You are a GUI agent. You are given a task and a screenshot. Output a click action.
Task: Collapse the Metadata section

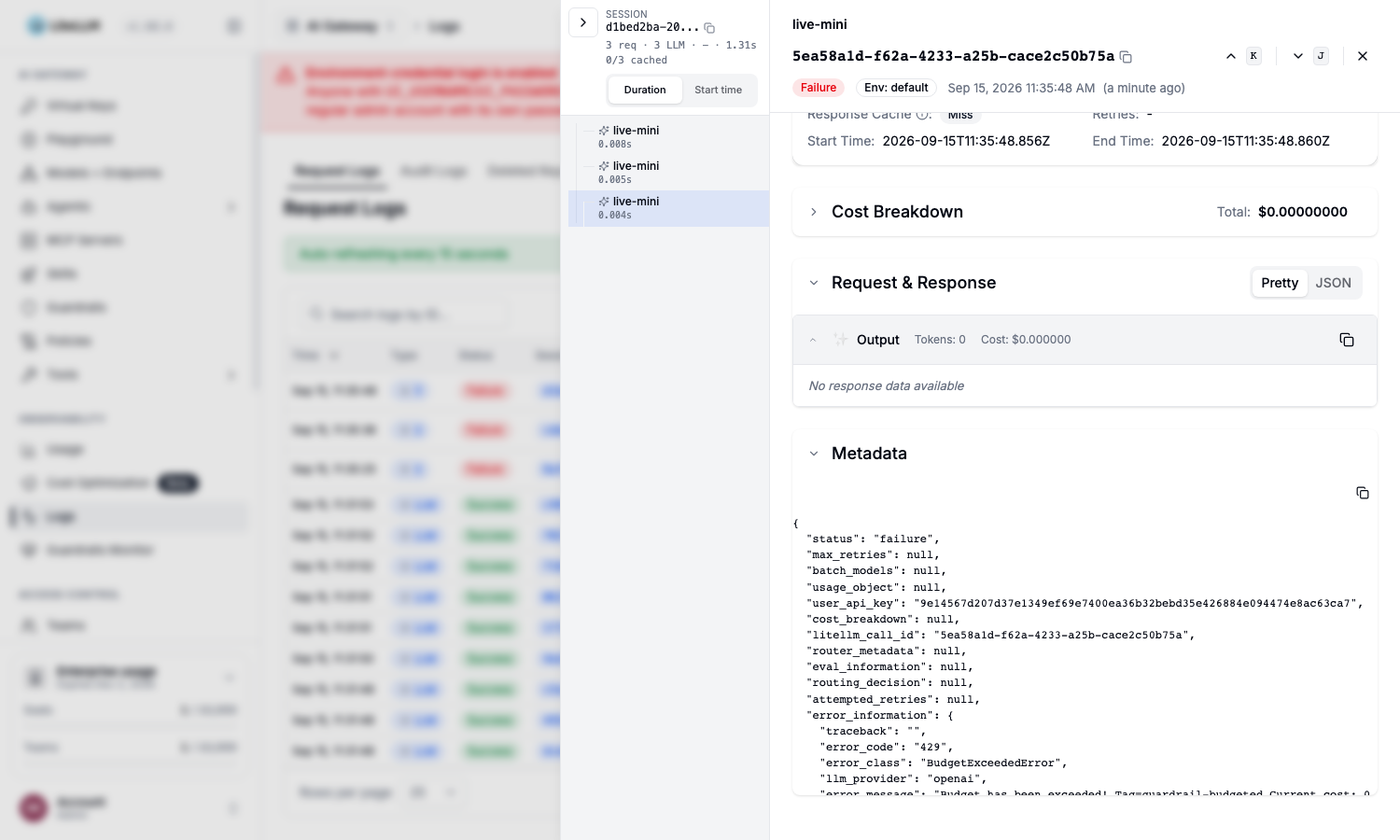[814, 454]
